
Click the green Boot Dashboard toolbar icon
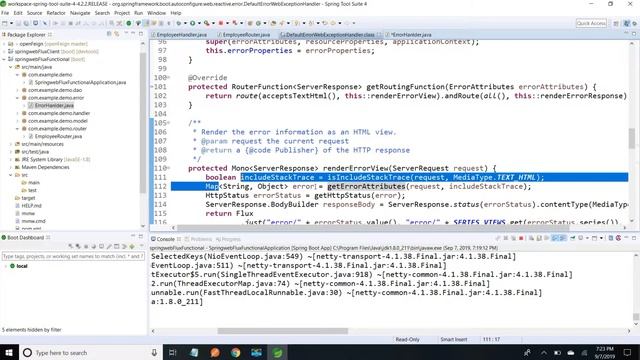[x=129, y=23]
